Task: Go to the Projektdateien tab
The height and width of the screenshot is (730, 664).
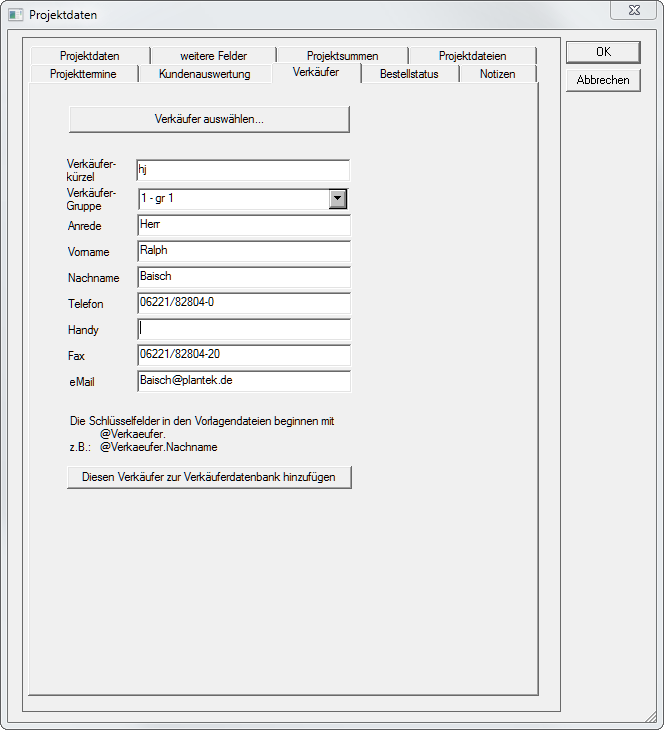Action: pos(472,56)
